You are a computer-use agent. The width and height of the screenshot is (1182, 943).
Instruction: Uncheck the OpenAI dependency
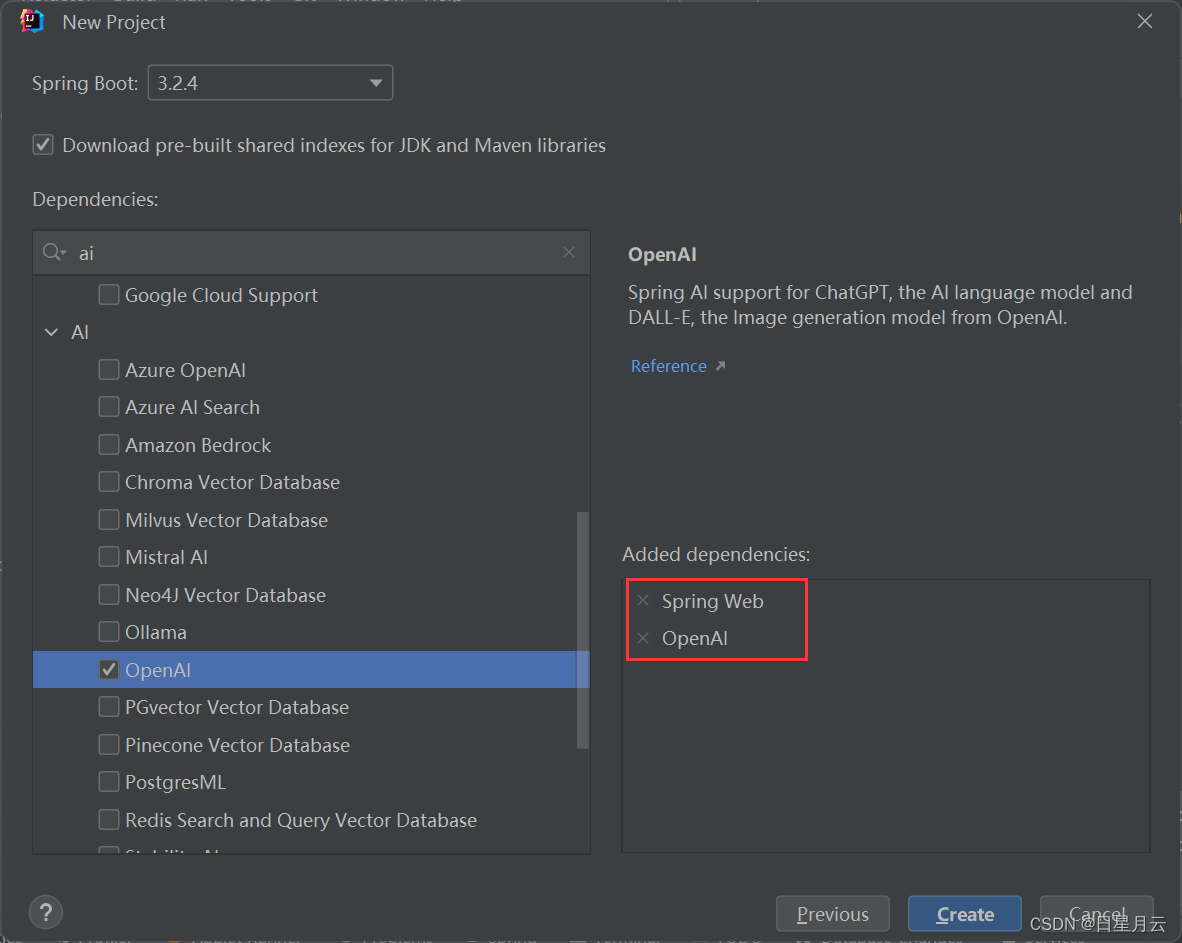point(109,669)
